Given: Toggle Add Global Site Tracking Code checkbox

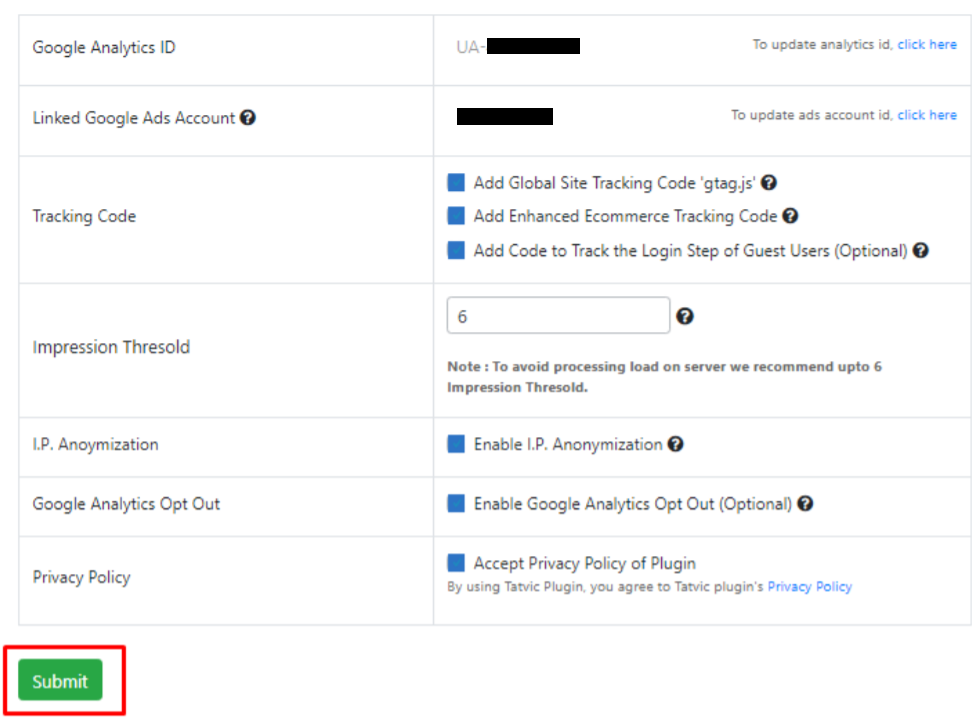Looking at the screenshot, I should [456, 183].
